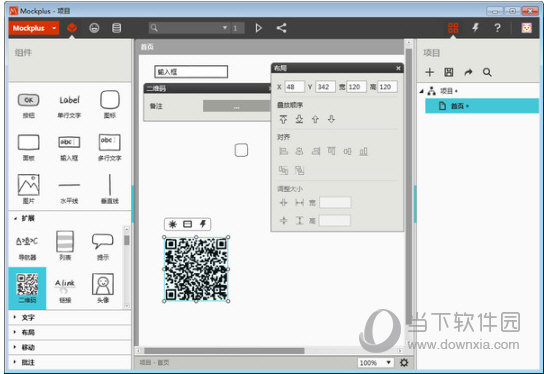Screen dimensions: 544x374
Task: Collapse the 项目 tree root node
Action: (x=421, y=91)
